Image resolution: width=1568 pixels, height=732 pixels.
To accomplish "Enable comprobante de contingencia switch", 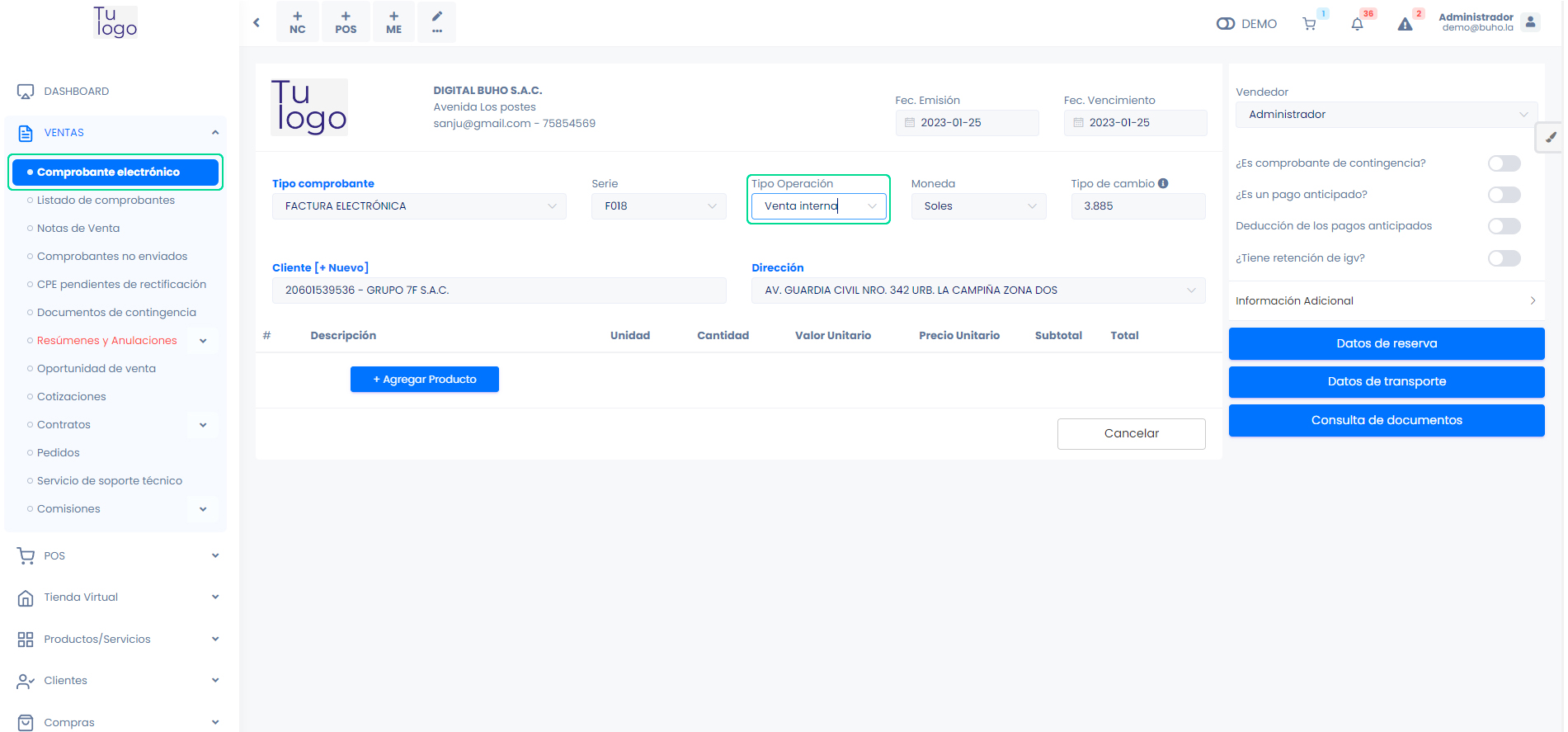I will [x=1504, y=163].
